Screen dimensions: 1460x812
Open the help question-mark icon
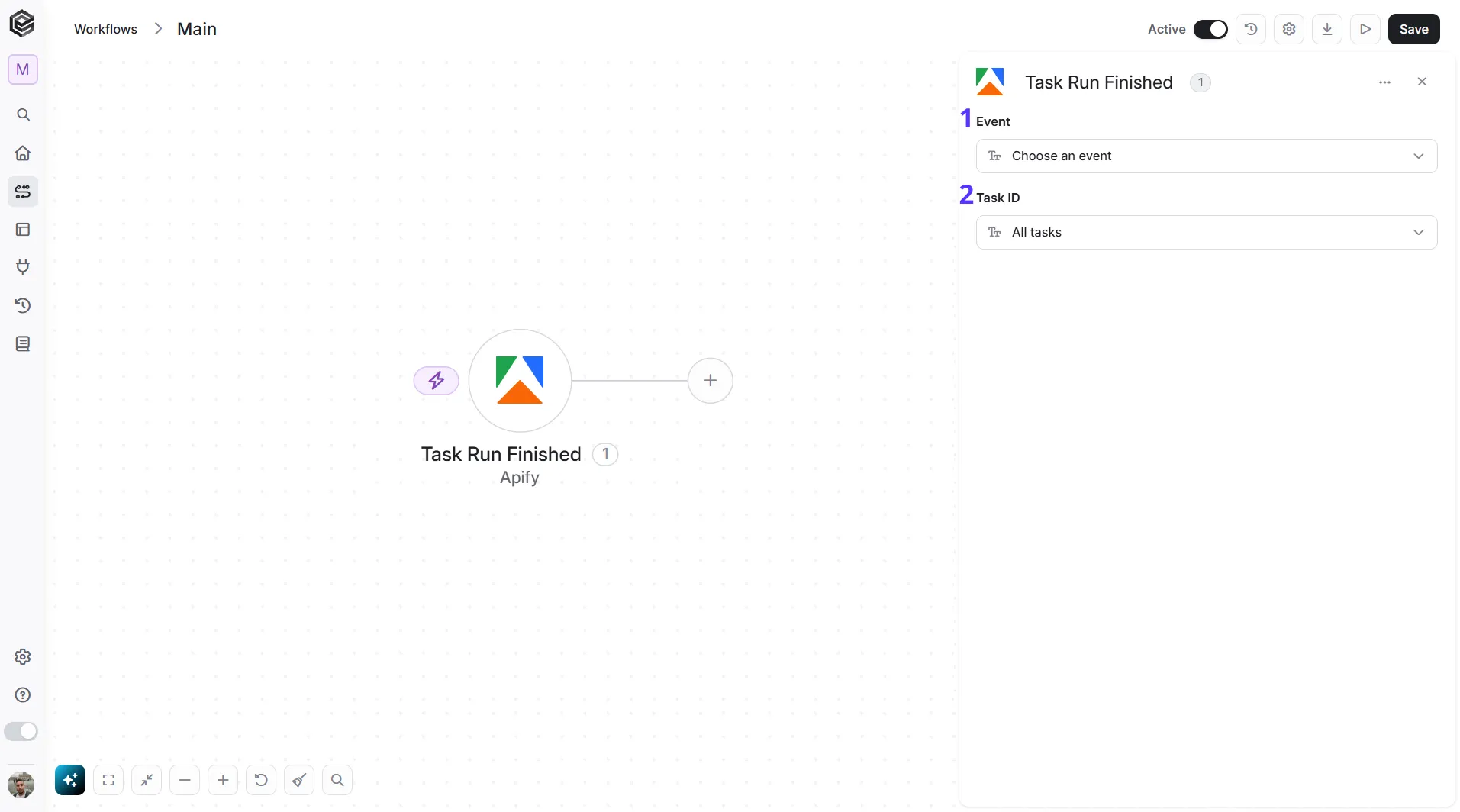pyautogui.click(x=23, y=695)
